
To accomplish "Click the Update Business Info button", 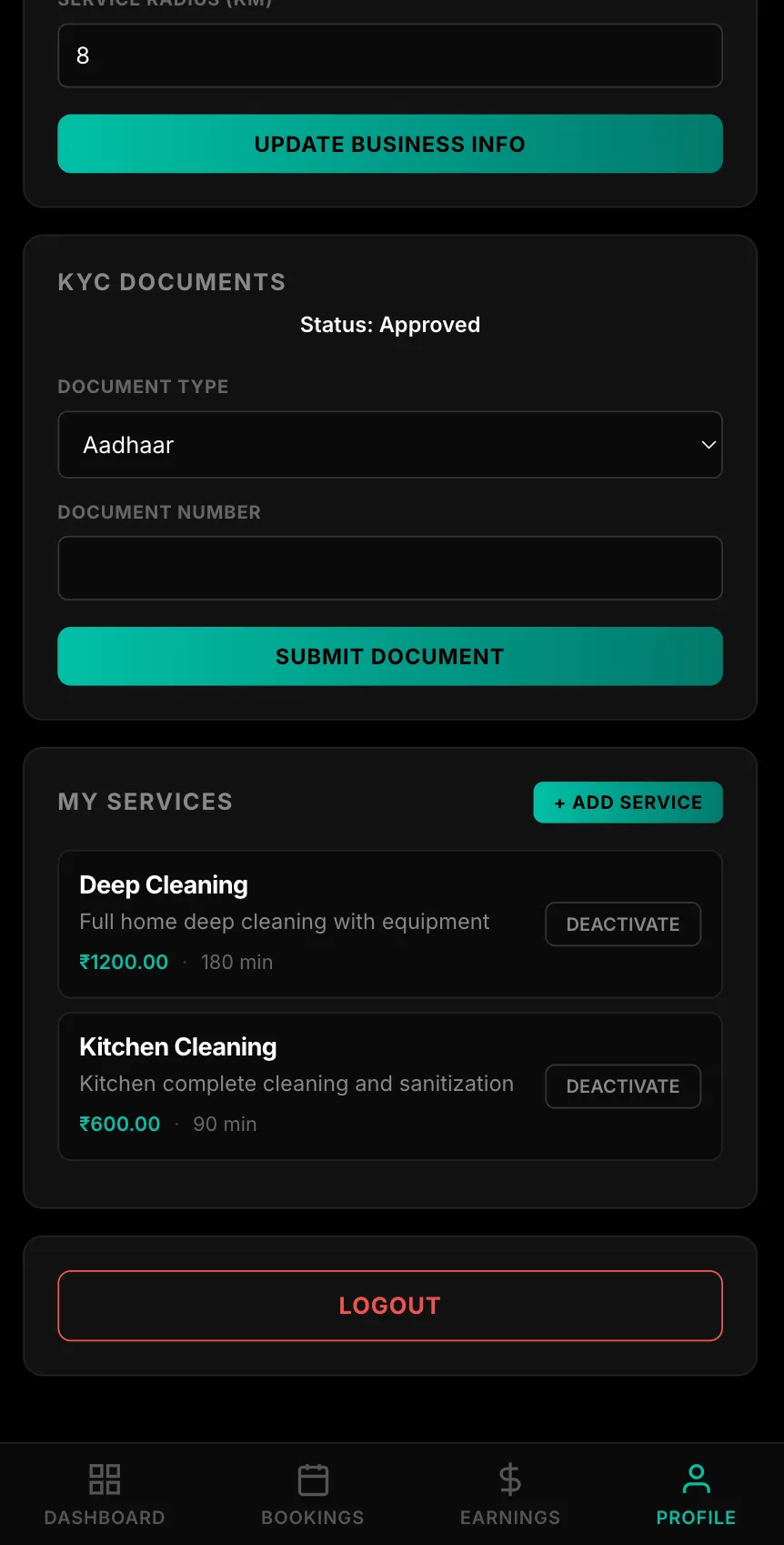I will pos(390,144).
